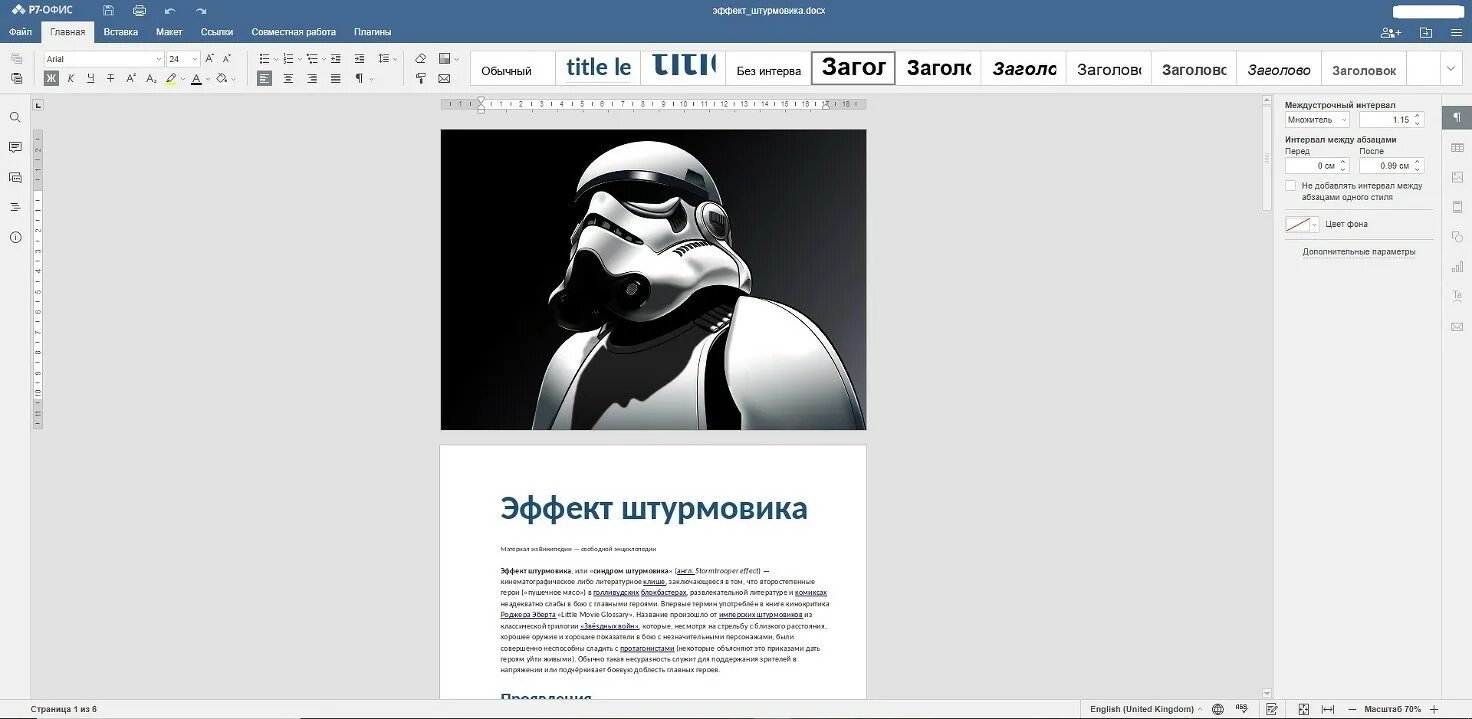Check 'Не добавлять интервал между абзацами' box
1472x719 pixels.
1291,186
